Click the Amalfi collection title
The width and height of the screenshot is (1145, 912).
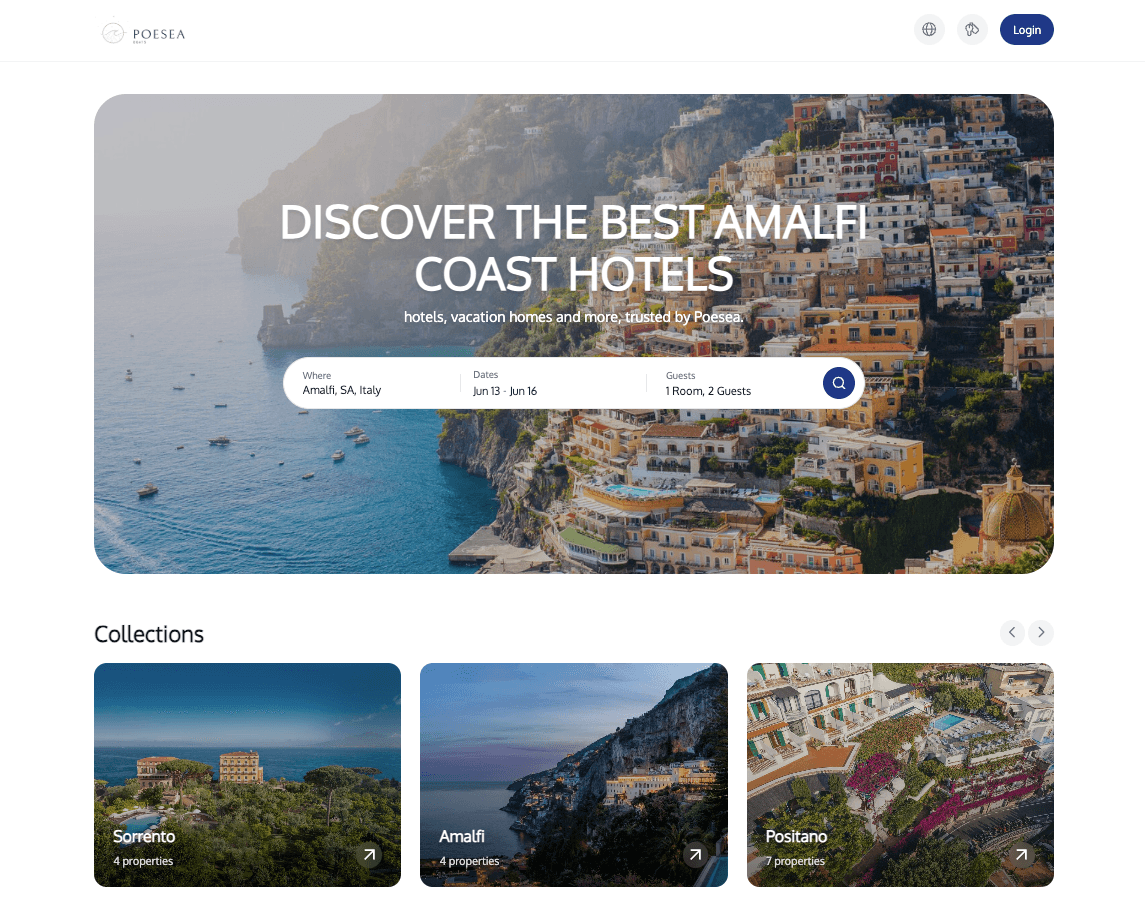pos(462,837)
